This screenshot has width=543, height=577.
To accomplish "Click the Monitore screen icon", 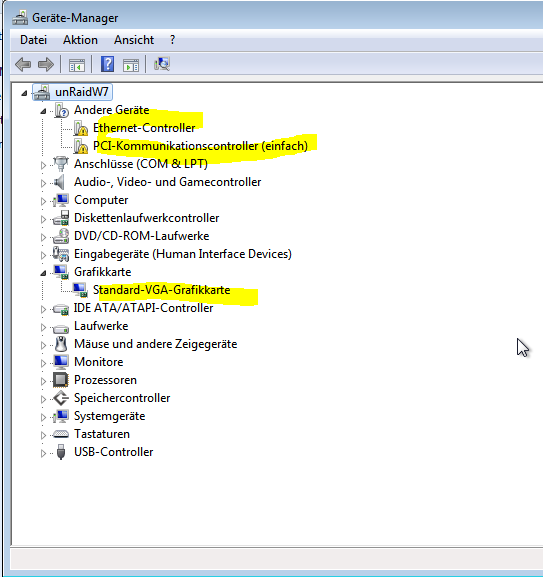I will (61, 362).
